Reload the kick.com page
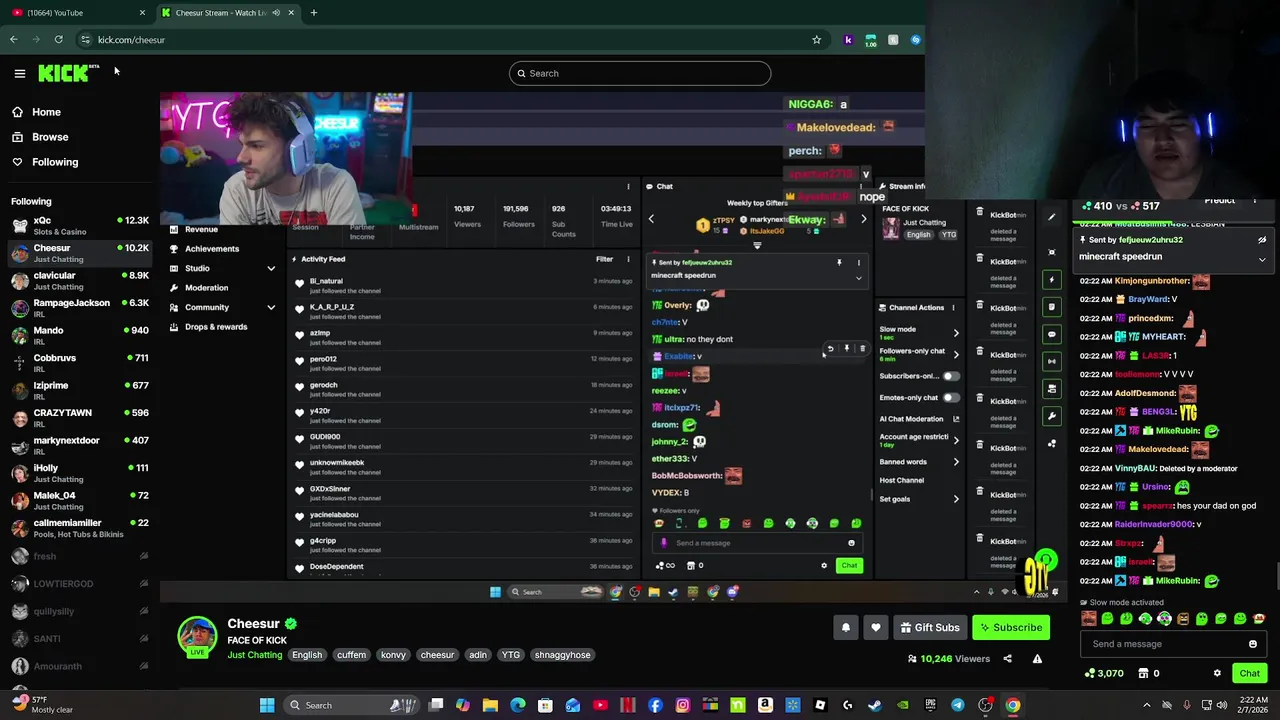1280x720 pixels. [58, 40]
